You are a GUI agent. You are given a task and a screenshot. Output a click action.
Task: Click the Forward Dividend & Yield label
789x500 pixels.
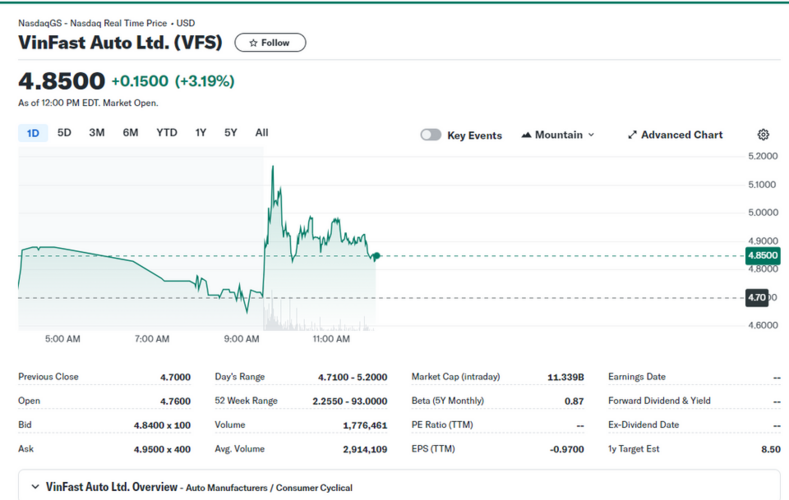(659, 401)
